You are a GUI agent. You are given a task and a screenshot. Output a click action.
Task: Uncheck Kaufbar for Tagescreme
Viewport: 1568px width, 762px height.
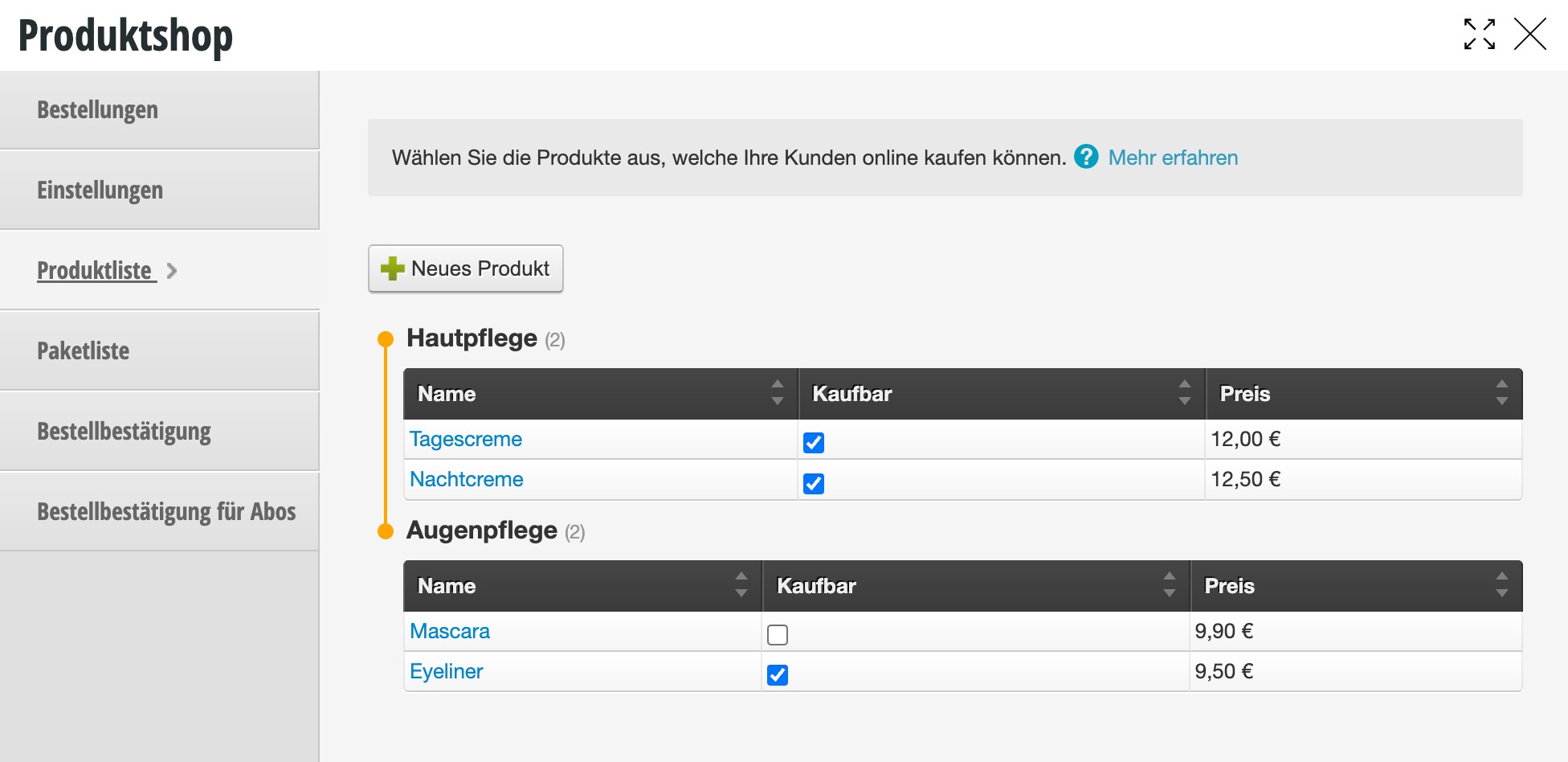tap(814, 442)
